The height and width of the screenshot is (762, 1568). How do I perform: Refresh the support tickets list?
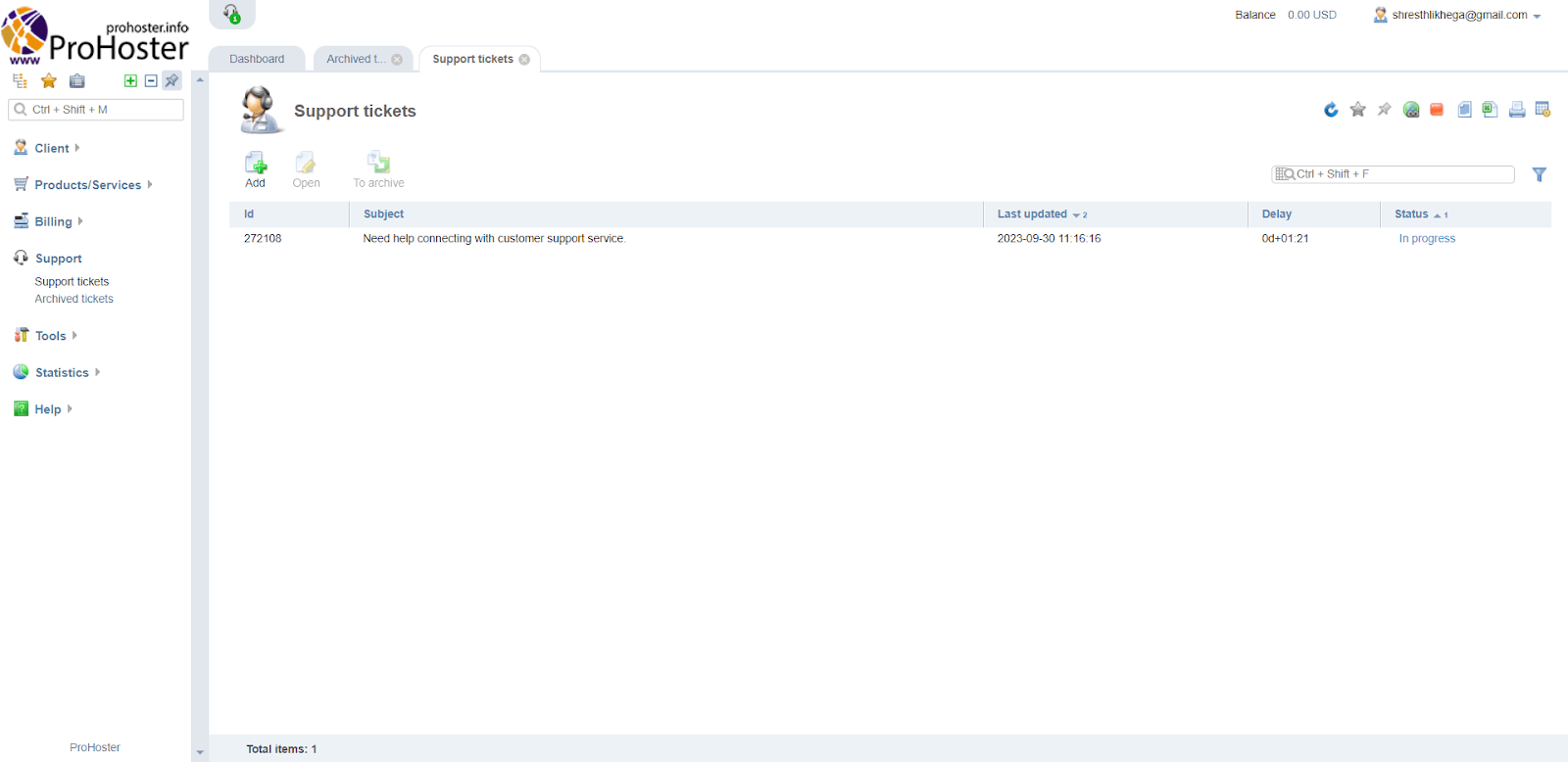[x=1331, y=110]
